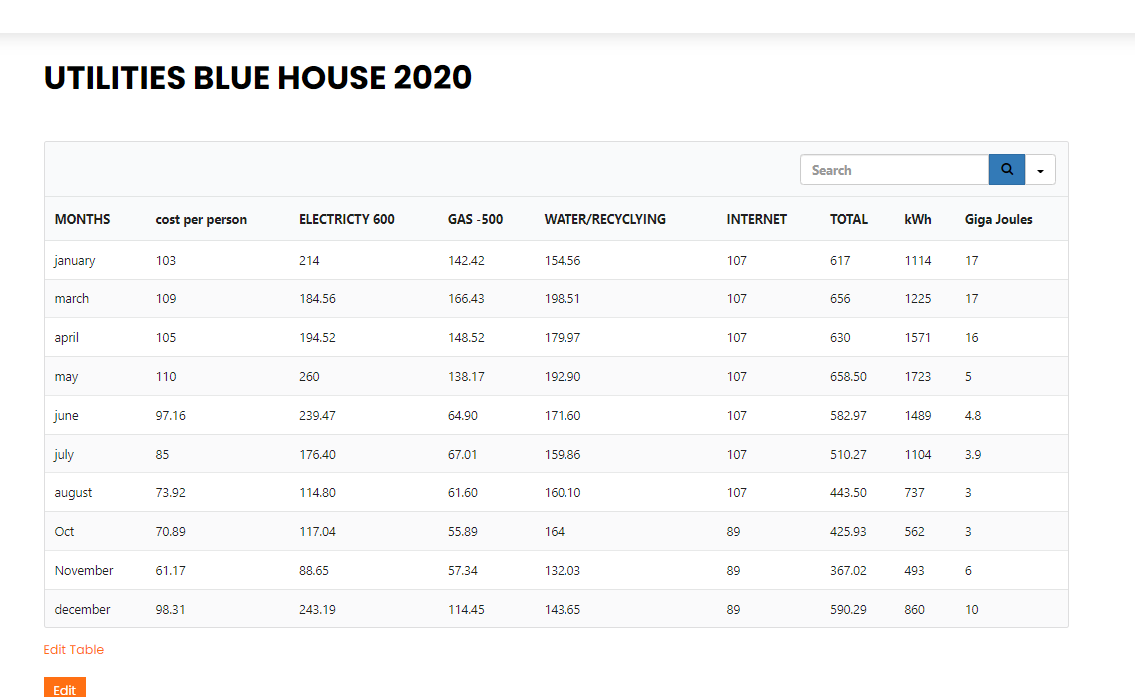Click the may kWh value 1723
The image size is (1135, 697).
[917, 377]
